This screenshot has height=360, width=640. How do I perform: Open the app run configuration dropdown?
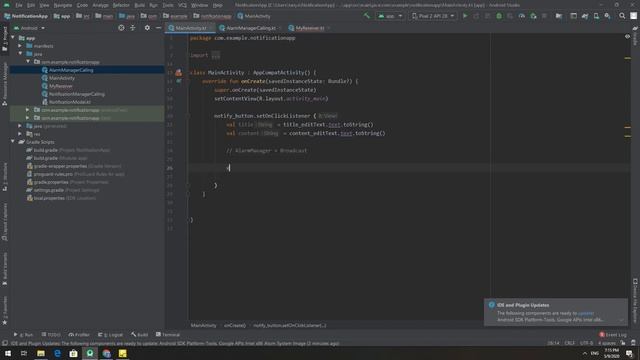(x=390, y=16)
